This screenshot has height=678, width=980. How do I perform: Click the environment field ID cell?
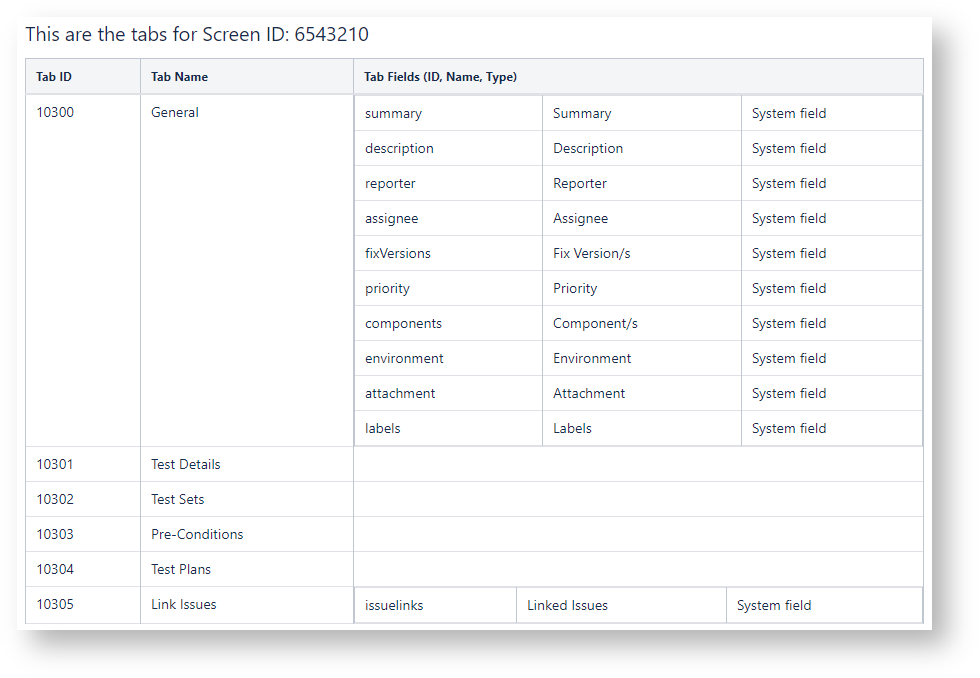tap(404, 359)
